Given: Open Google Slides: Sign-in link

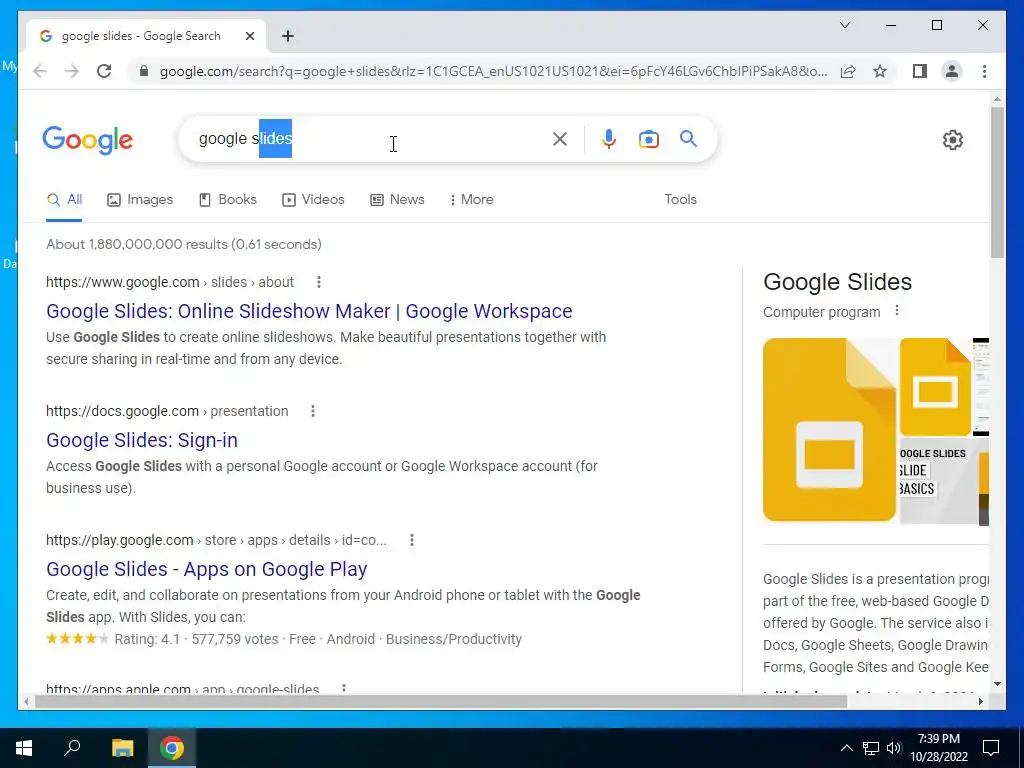Looking at the screenshot, I should coord(142,440).
